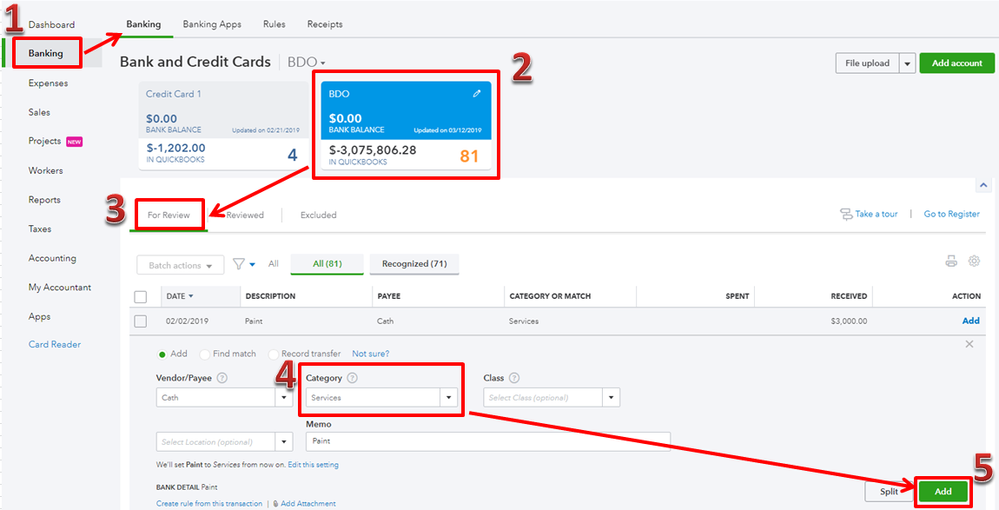Image resolution: width=999 pixels, height=510 pixels.
Task: Open Workers in sidebar
Action: [45, 171]
